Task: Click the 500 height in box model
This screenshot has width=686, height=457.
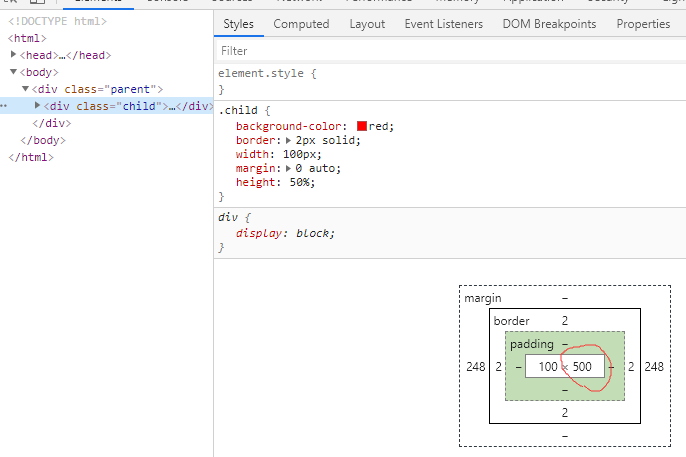Action: coord(582,367)
